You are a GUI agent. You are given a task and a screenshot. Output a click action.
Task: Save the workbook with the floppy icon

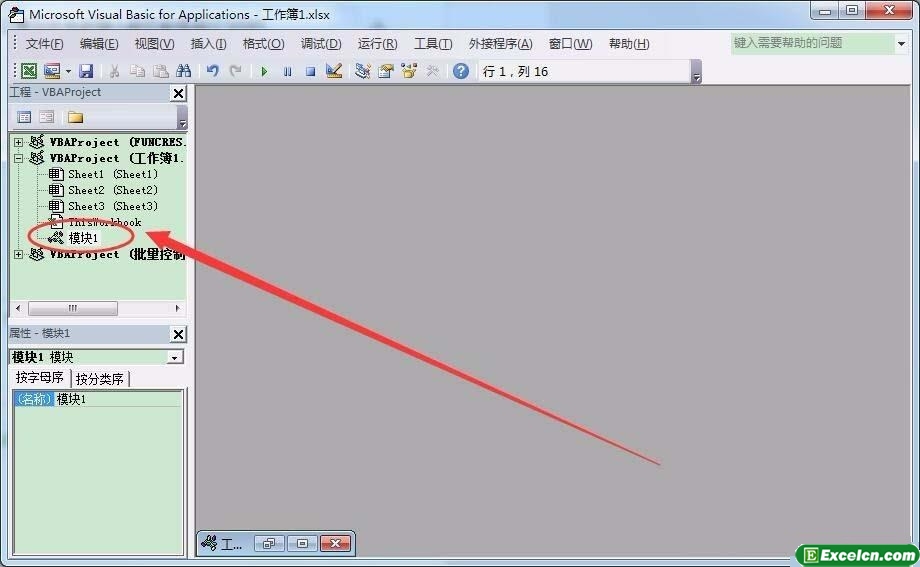point(86,71)
